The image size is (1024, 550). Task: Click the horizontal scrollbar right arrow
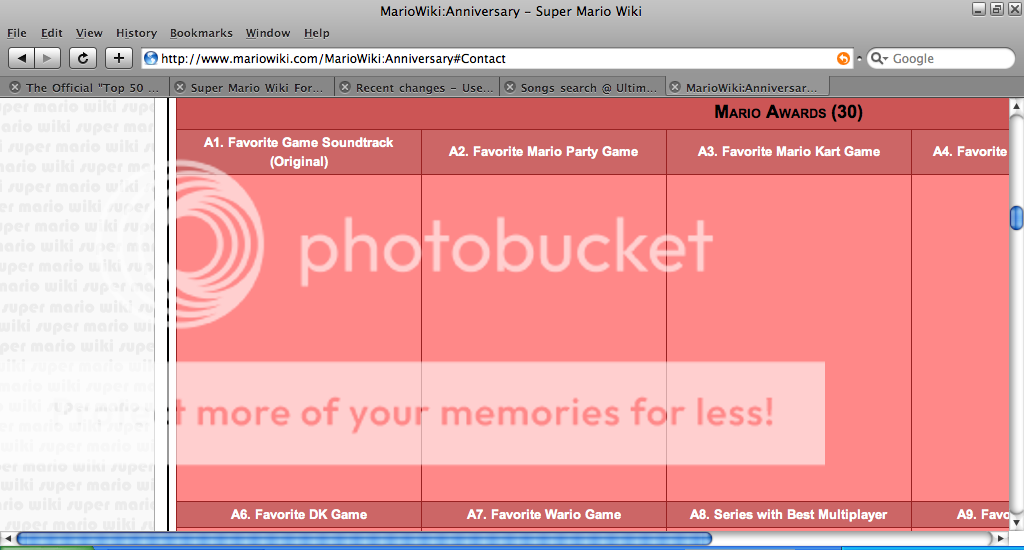pos(1000,539)
